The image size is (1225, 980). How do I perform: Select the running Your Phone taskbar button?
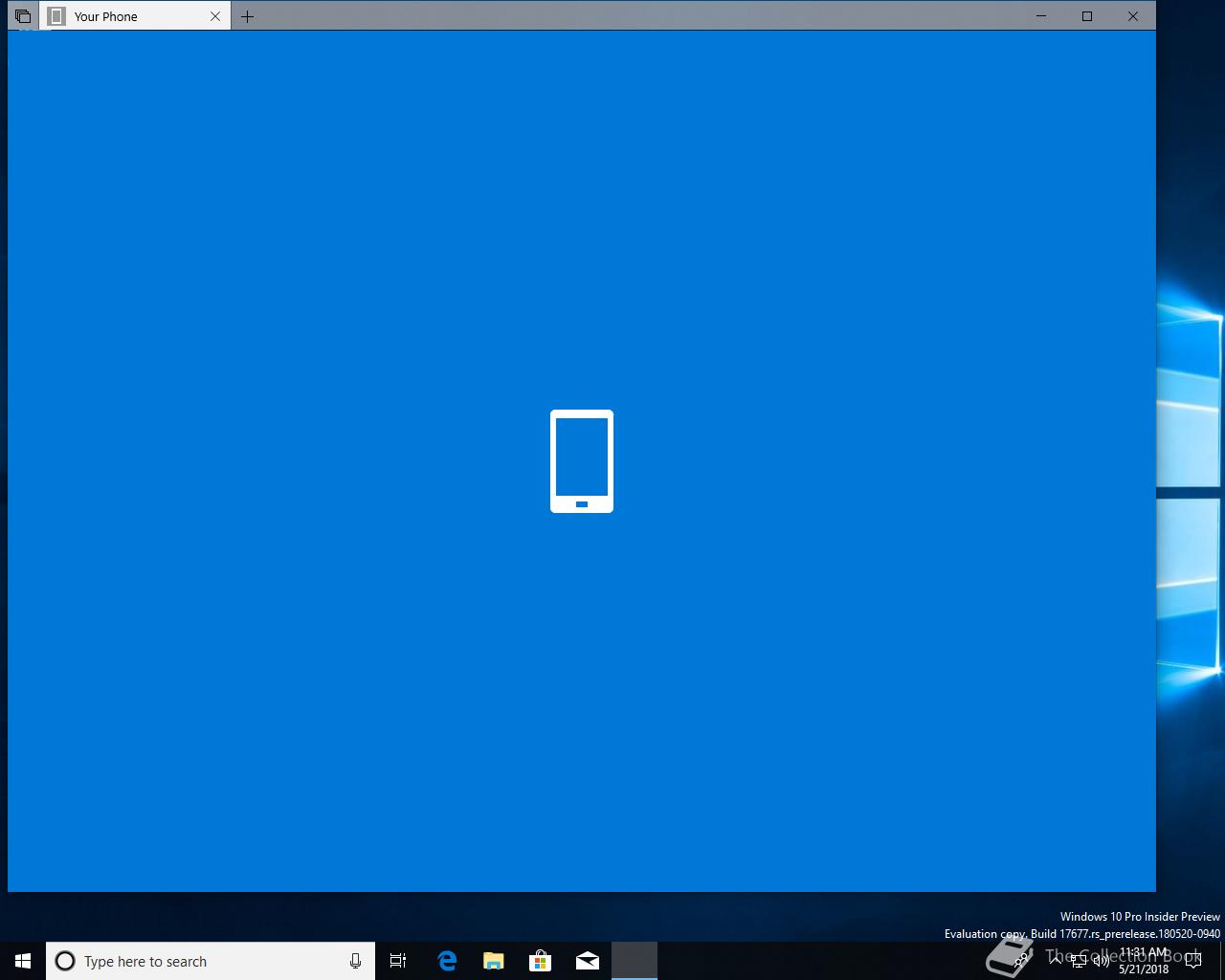635,961
